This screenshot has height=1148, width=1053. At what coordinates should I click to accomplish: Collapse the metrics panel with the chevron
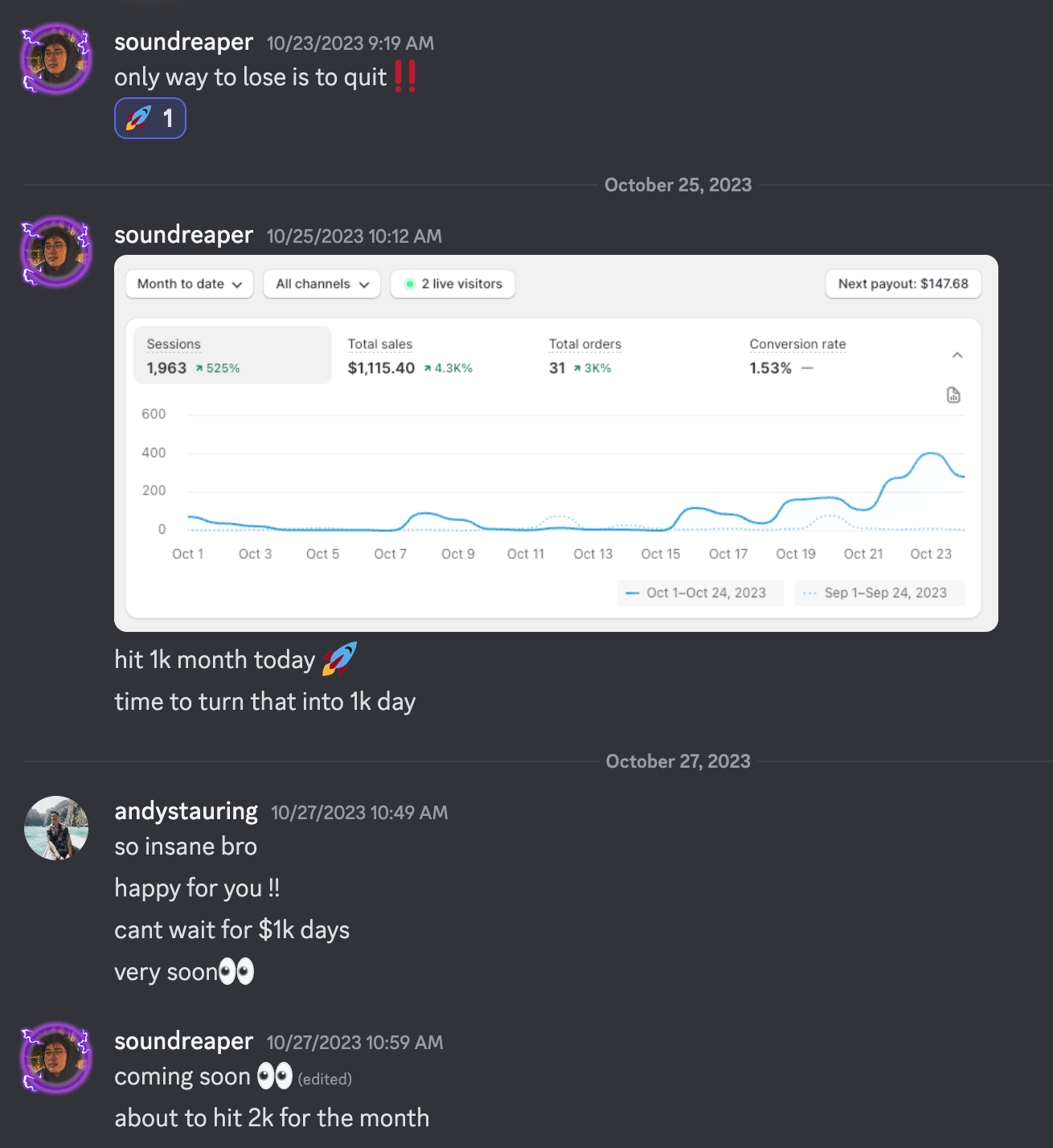(x=957, y=355)
